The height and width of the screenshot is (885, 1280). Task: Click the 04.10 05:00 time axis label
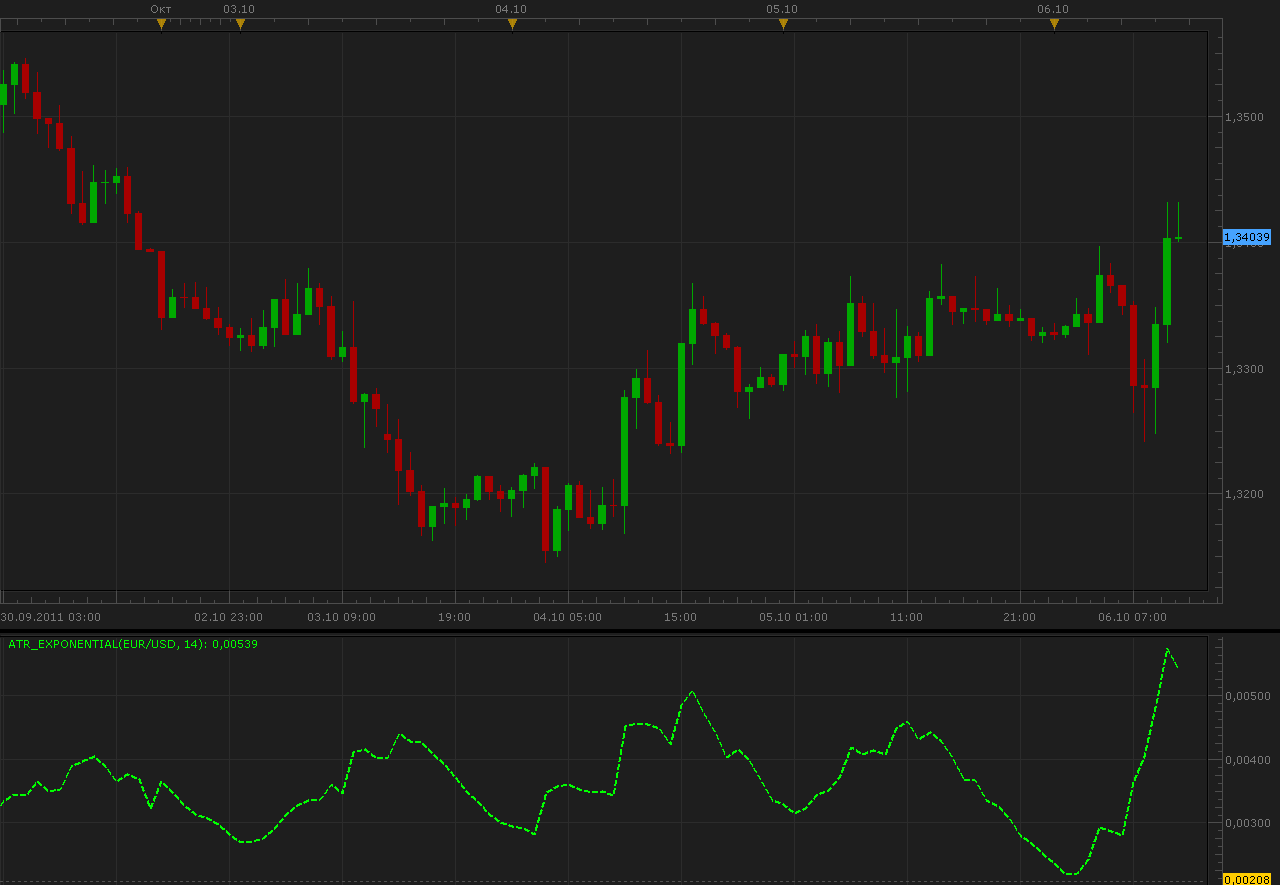tap(568, 617)
